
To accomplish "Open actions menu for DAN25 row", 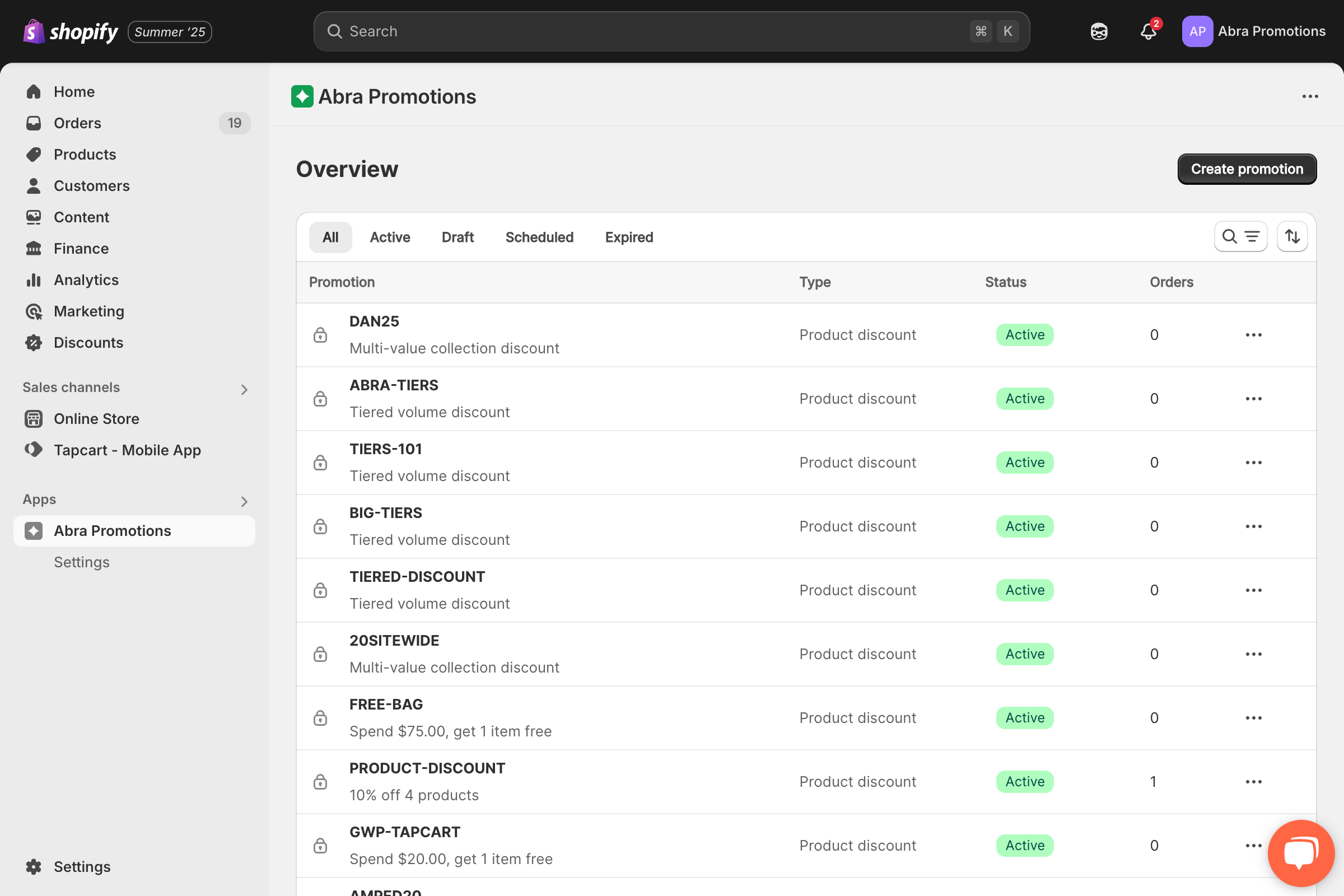I will pos(1254,335).
